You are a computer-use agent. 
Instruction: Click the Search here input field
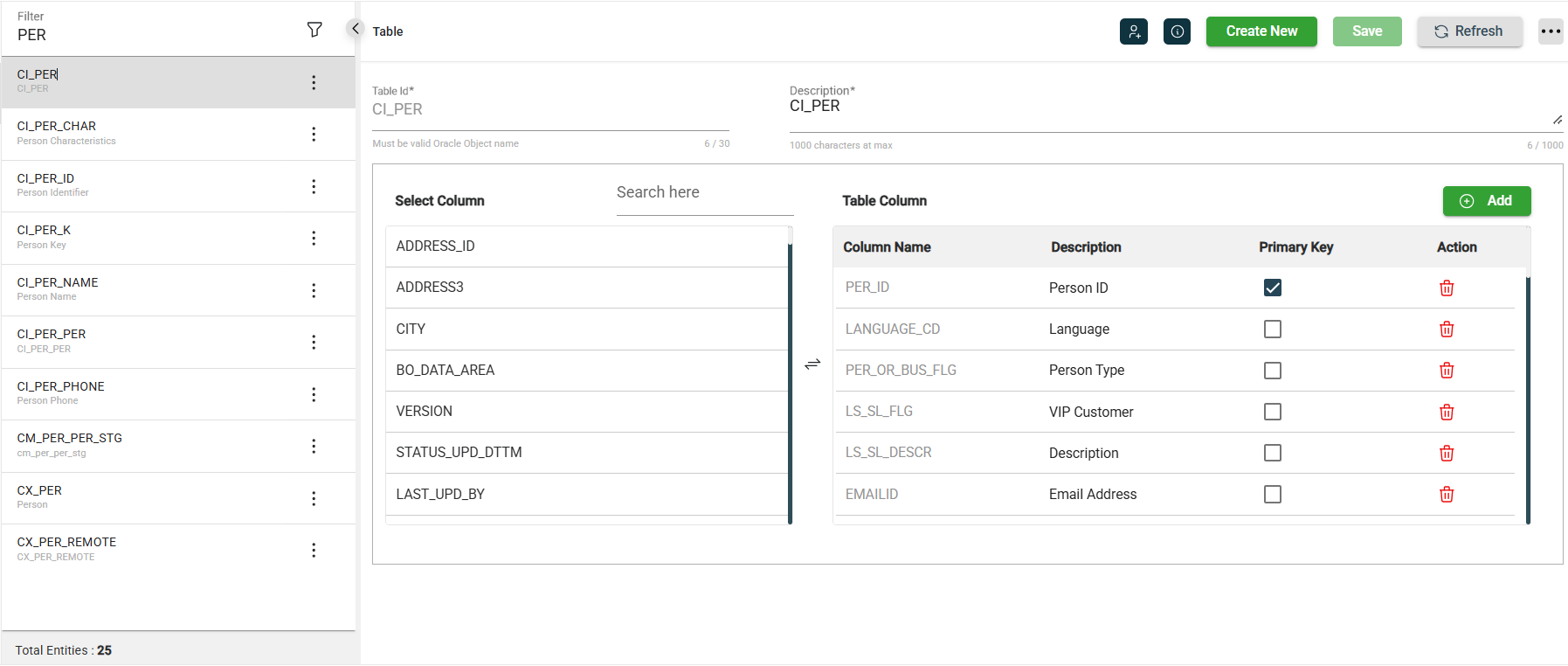[x=704, y=193]
